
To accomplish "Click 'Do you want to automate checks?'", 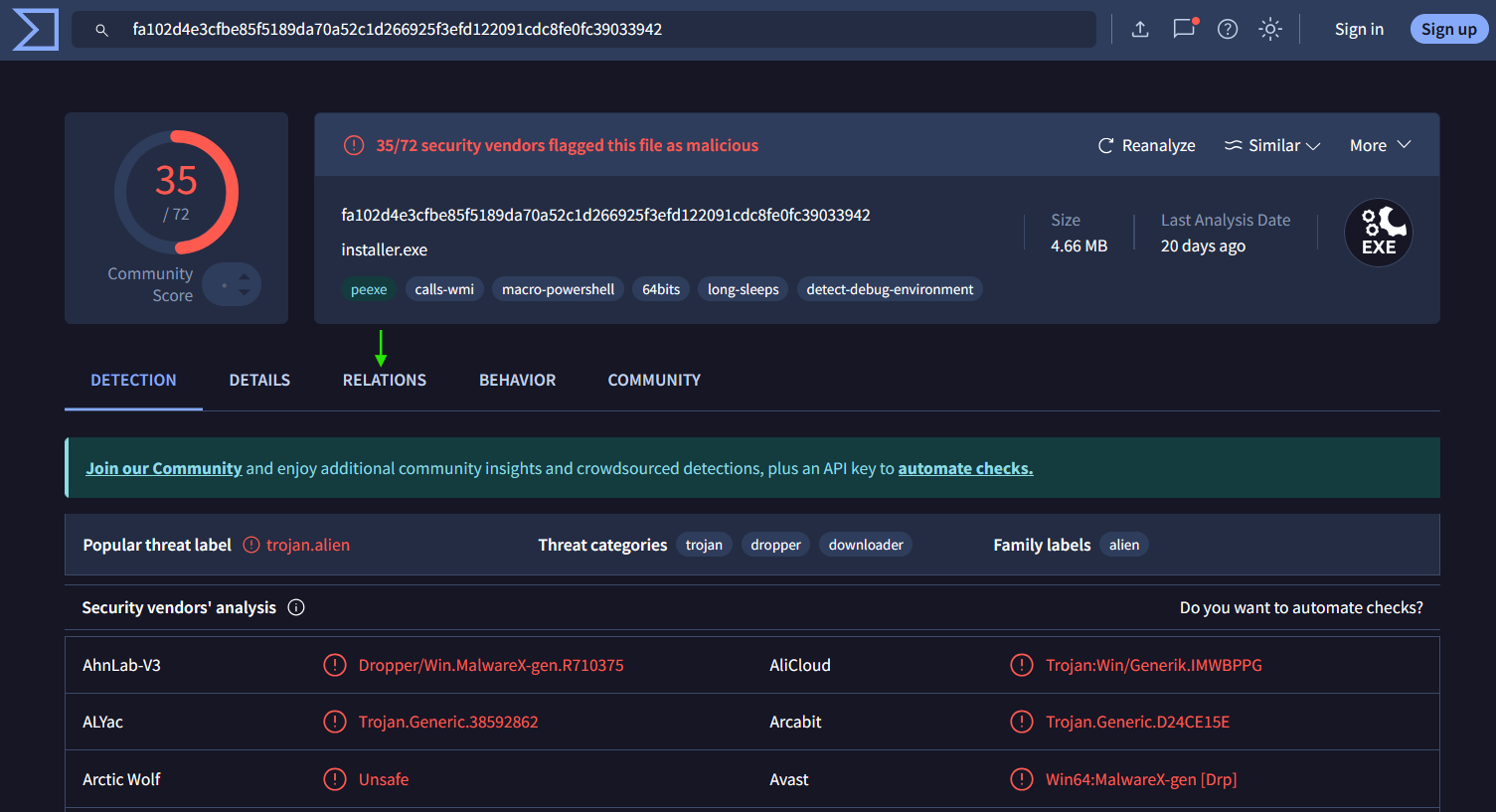I will [1301, 607].
